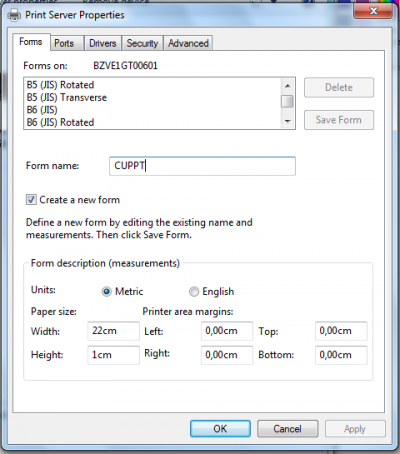Click the printer icon in title bar

tap(14, 15)
